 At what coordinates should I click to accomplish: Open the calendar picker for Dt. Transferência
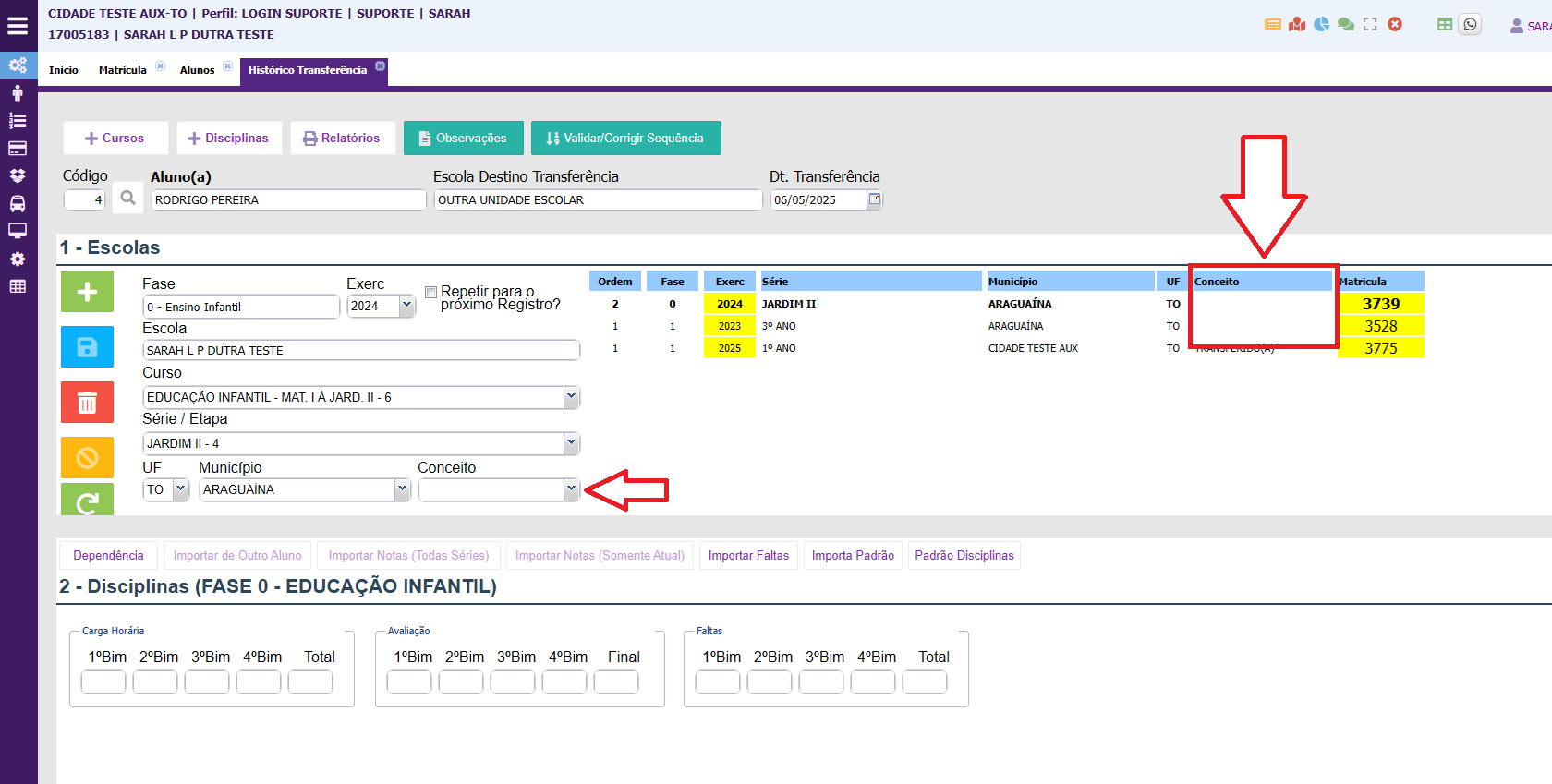875,199
